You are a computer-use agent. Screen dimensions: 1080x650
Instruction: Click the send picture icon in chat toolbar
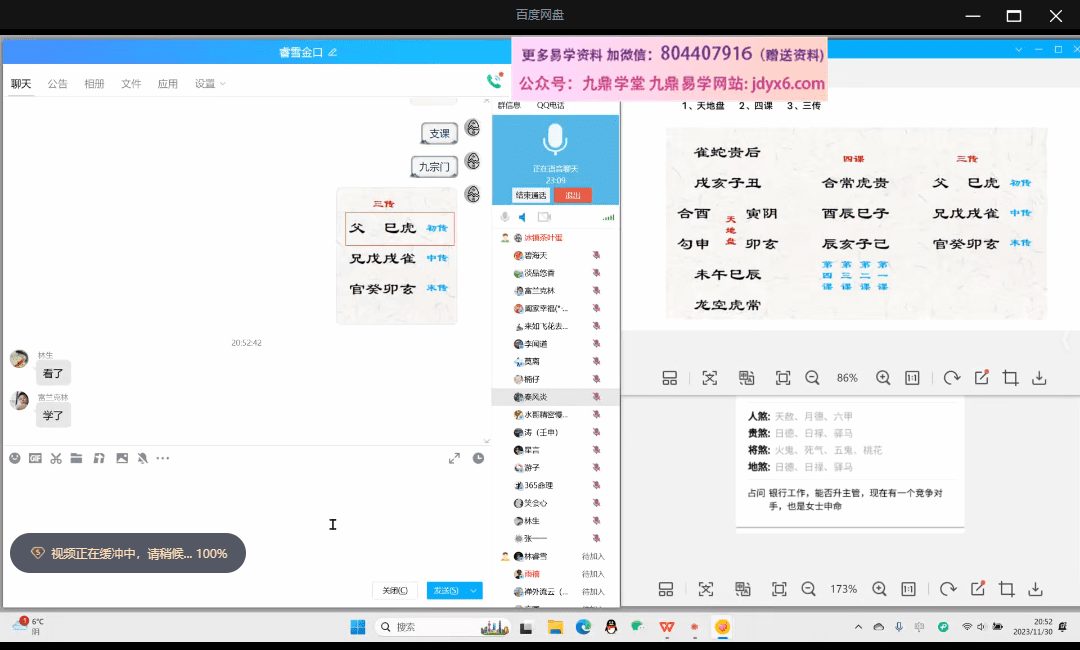tap(122, 458)
